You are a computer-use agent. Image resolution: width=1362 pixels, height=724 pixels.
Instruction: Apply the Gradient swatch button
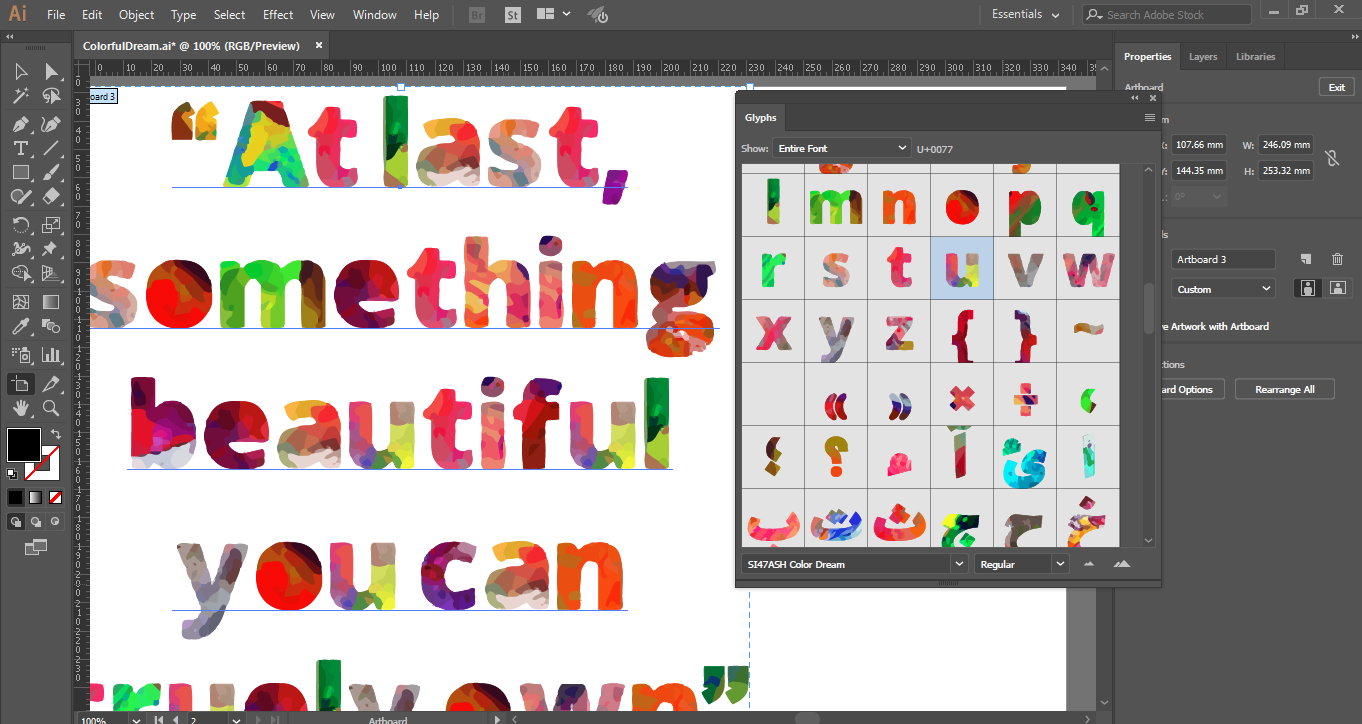(36, 497)
